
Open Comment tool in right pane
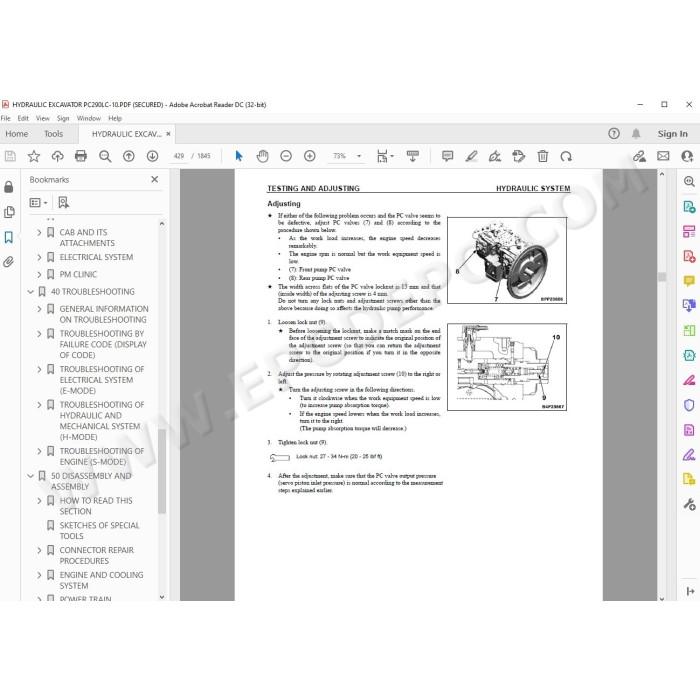pyautogui.click(x=689, y=281)
